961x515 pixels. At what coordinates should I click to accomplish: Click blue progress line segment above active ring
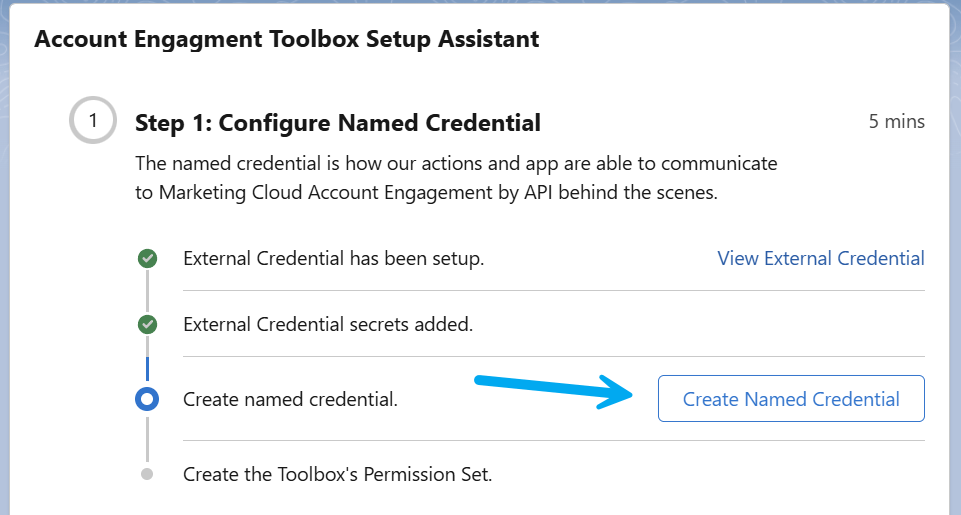[147, 368]
